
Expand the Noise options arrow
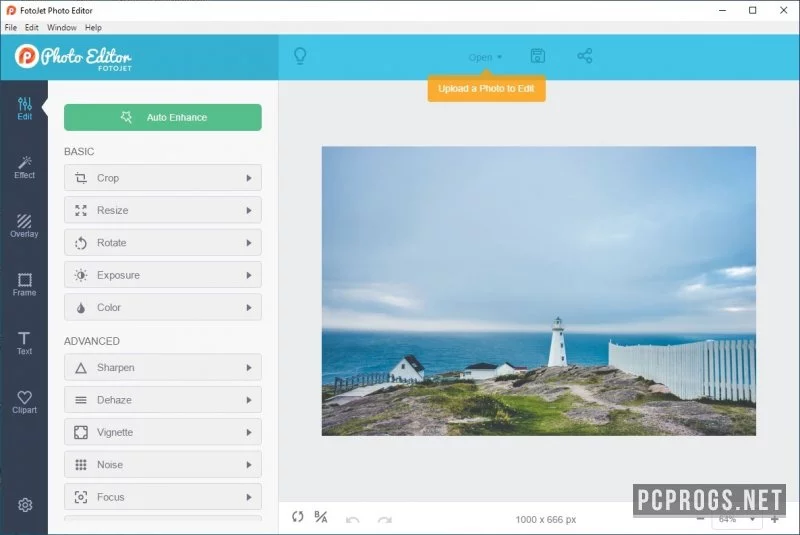(x=249, y=465)
